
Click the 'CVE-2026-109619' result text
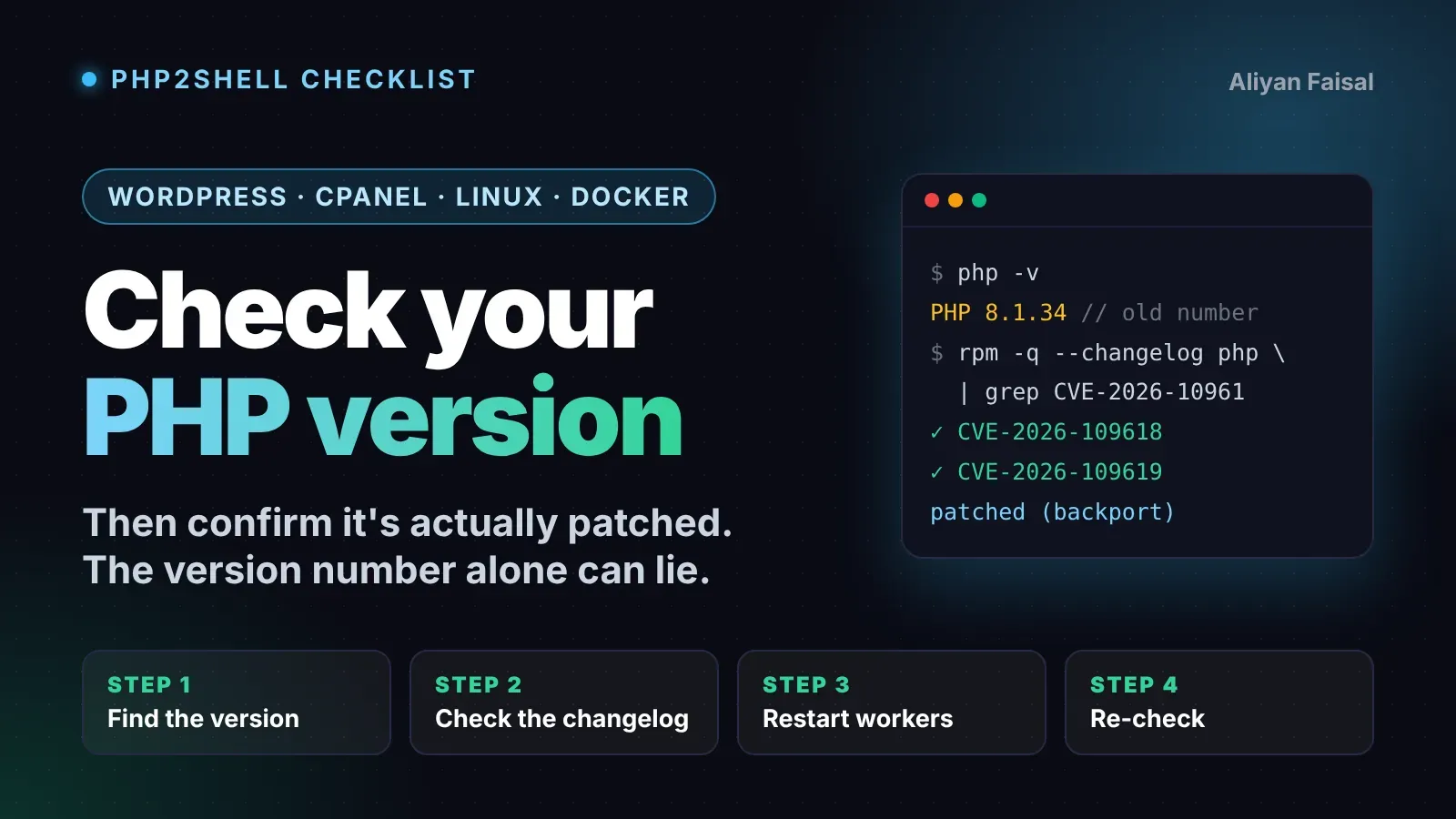[1060, 472]
